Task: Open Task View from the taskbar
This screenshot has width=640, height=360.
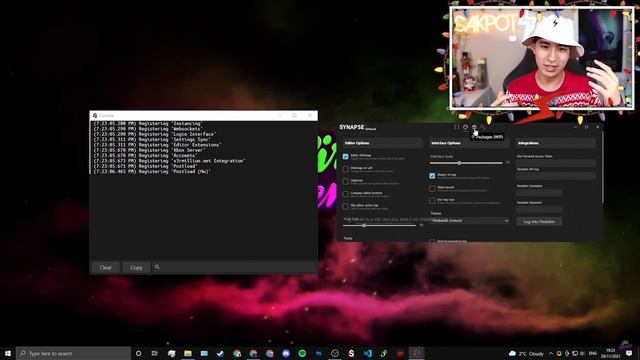Action: point(155,353)
